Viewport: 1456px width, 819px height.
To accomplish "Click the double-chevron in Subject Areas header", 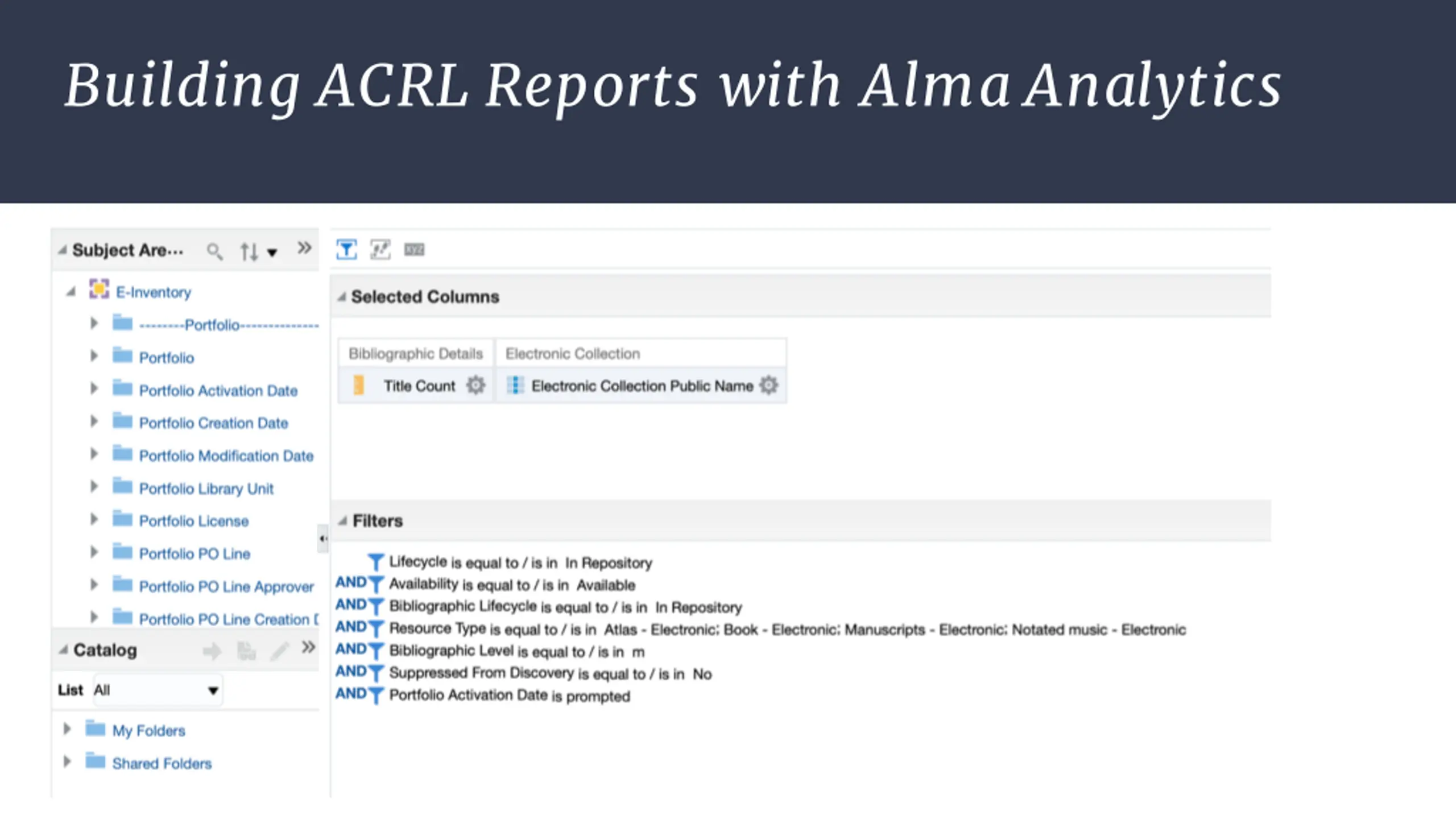I will coord(304,248).
